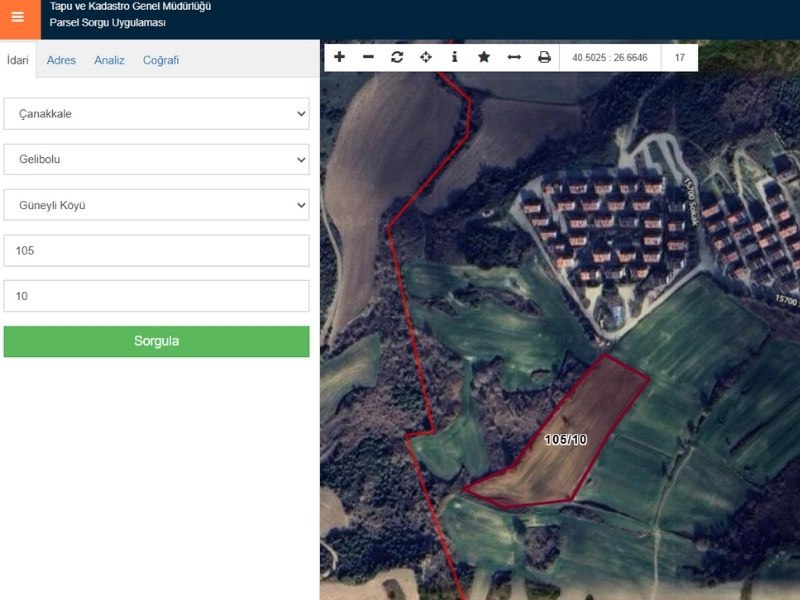
Task: Open the Gelibolu district dropdown
Action: point(155,159)
